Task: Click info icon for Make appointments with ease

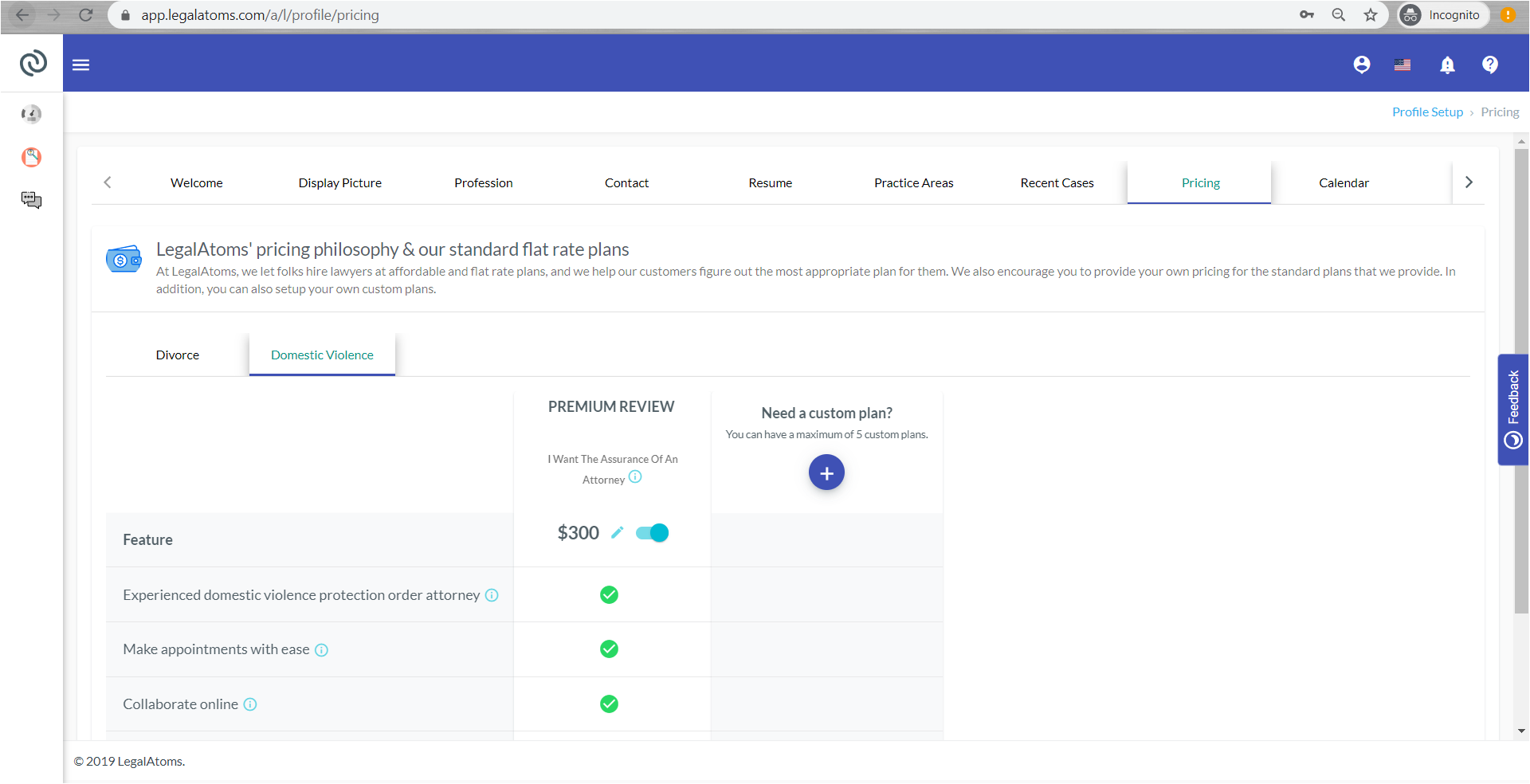Action: 321,650
